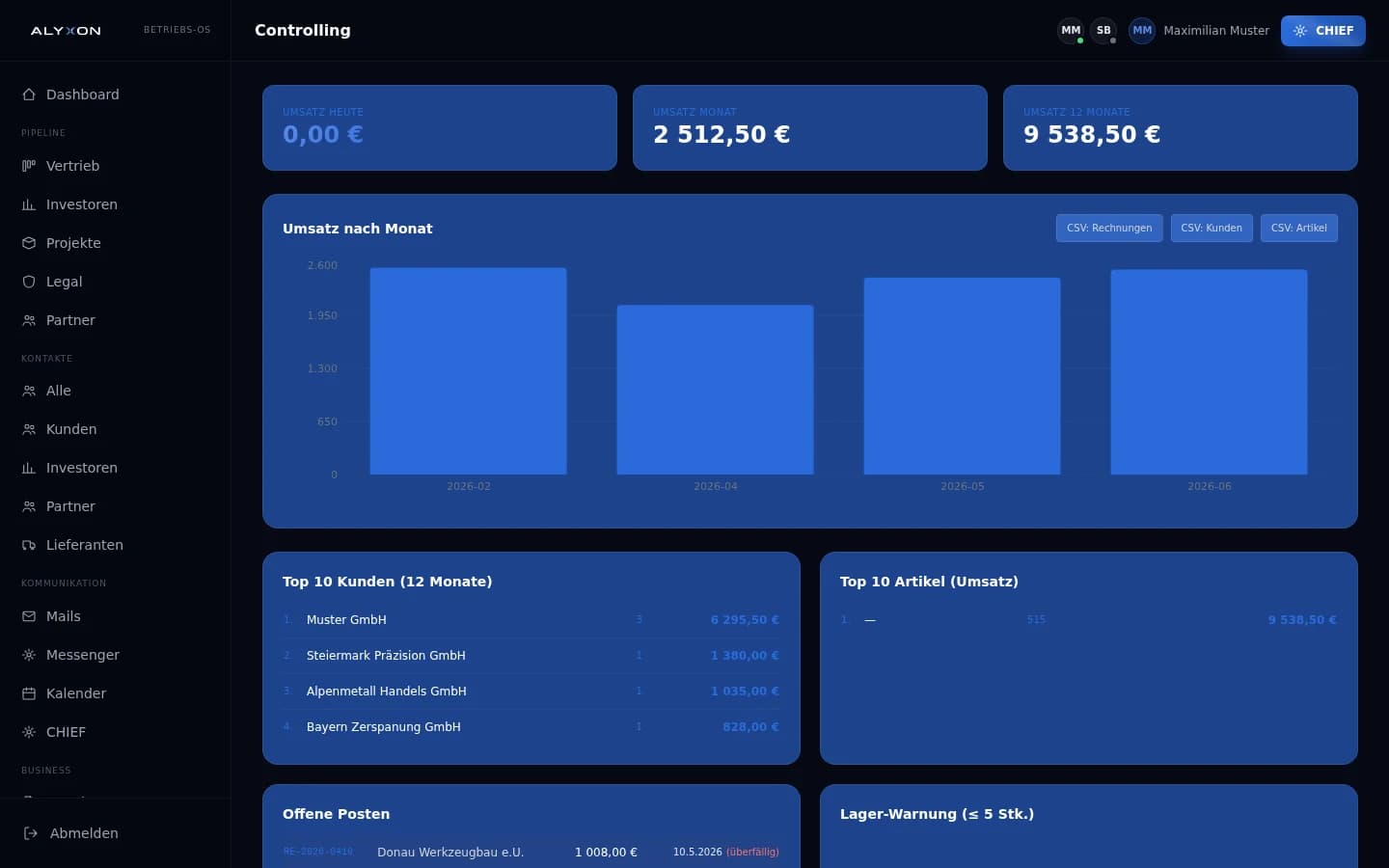Click the Alle contacts icon

pos(29,391)
